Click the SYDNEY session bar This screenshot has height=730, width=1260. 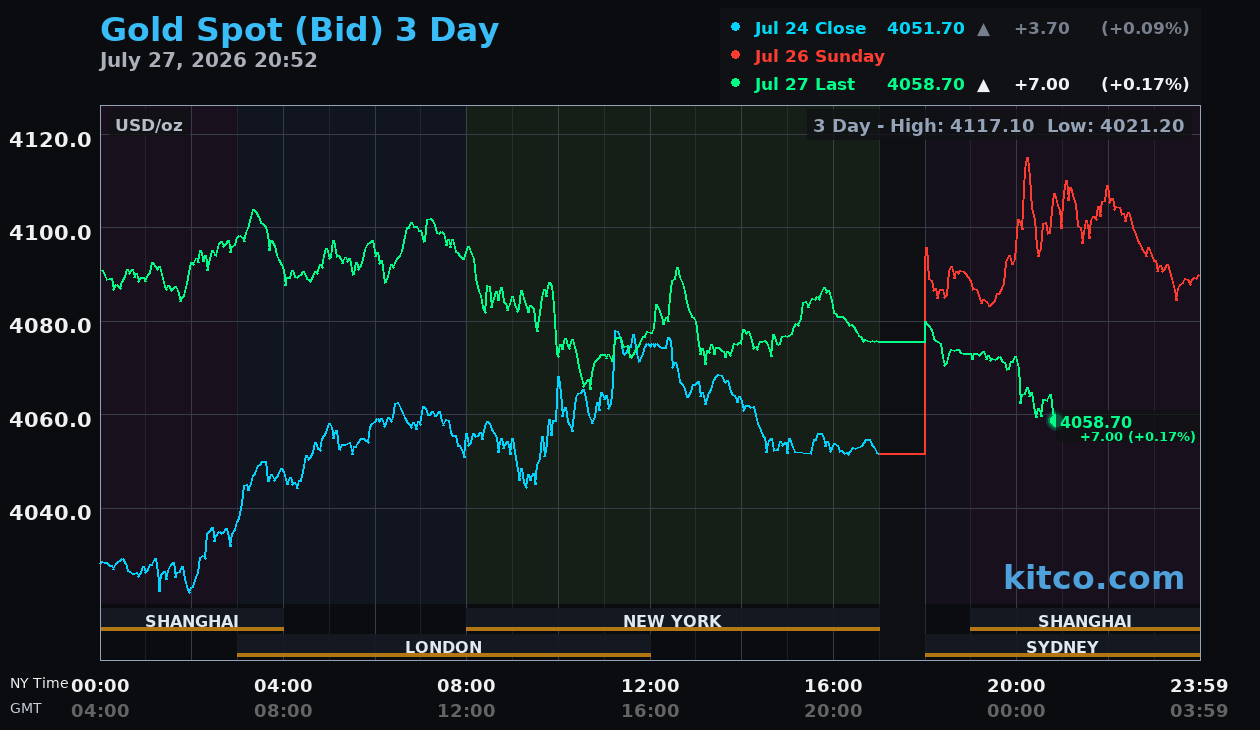[x=1062, y=646]
